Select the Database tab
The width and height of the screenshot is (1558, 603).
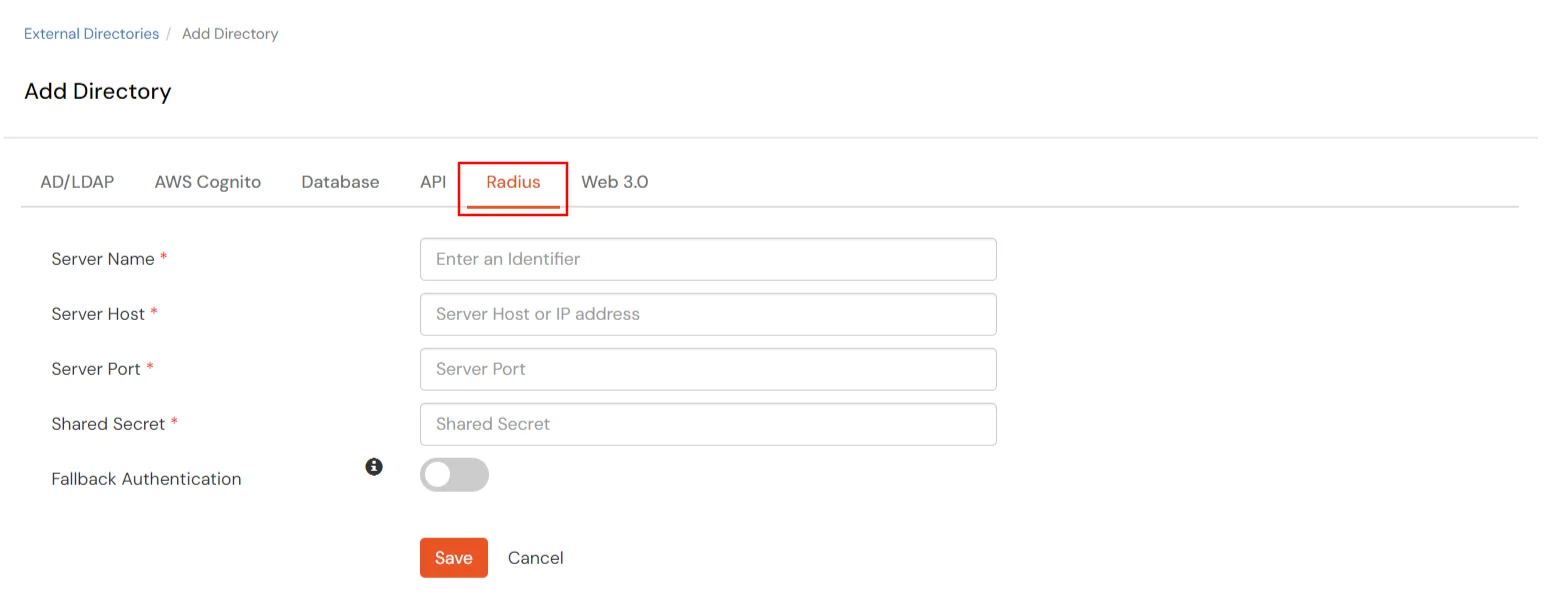click(340, 181)
